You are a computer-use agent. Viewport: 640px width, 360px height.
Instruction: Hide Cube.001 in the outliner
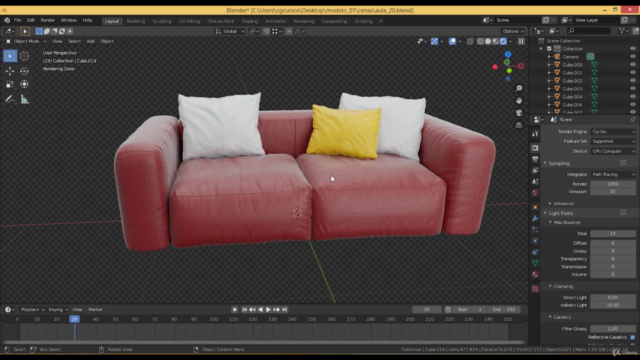pyautogui.click(x=633, y=73)
